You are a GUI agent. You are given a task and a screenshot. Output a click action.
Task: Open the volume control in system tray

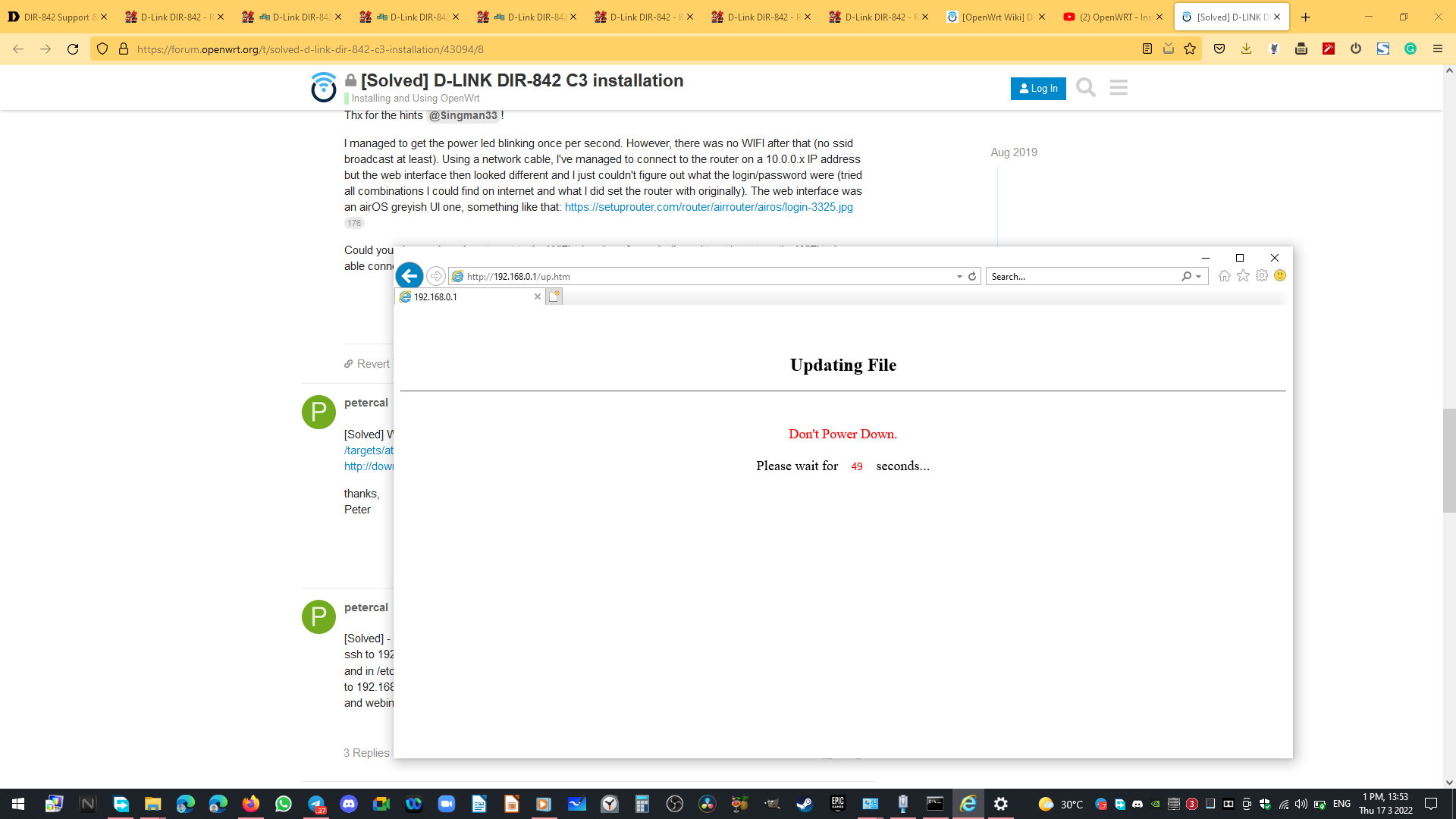[1301, 804]
